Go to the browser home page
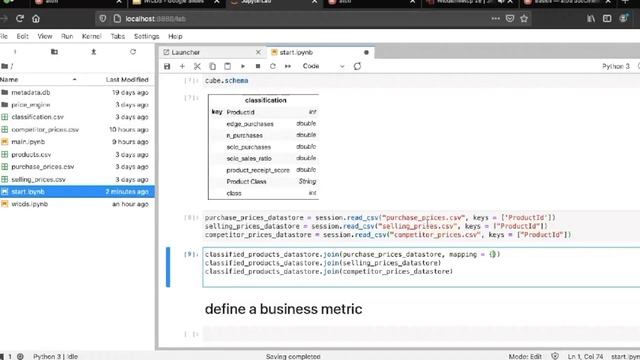The width and height of the screenshot is (640, 360). tap(36, 19)
